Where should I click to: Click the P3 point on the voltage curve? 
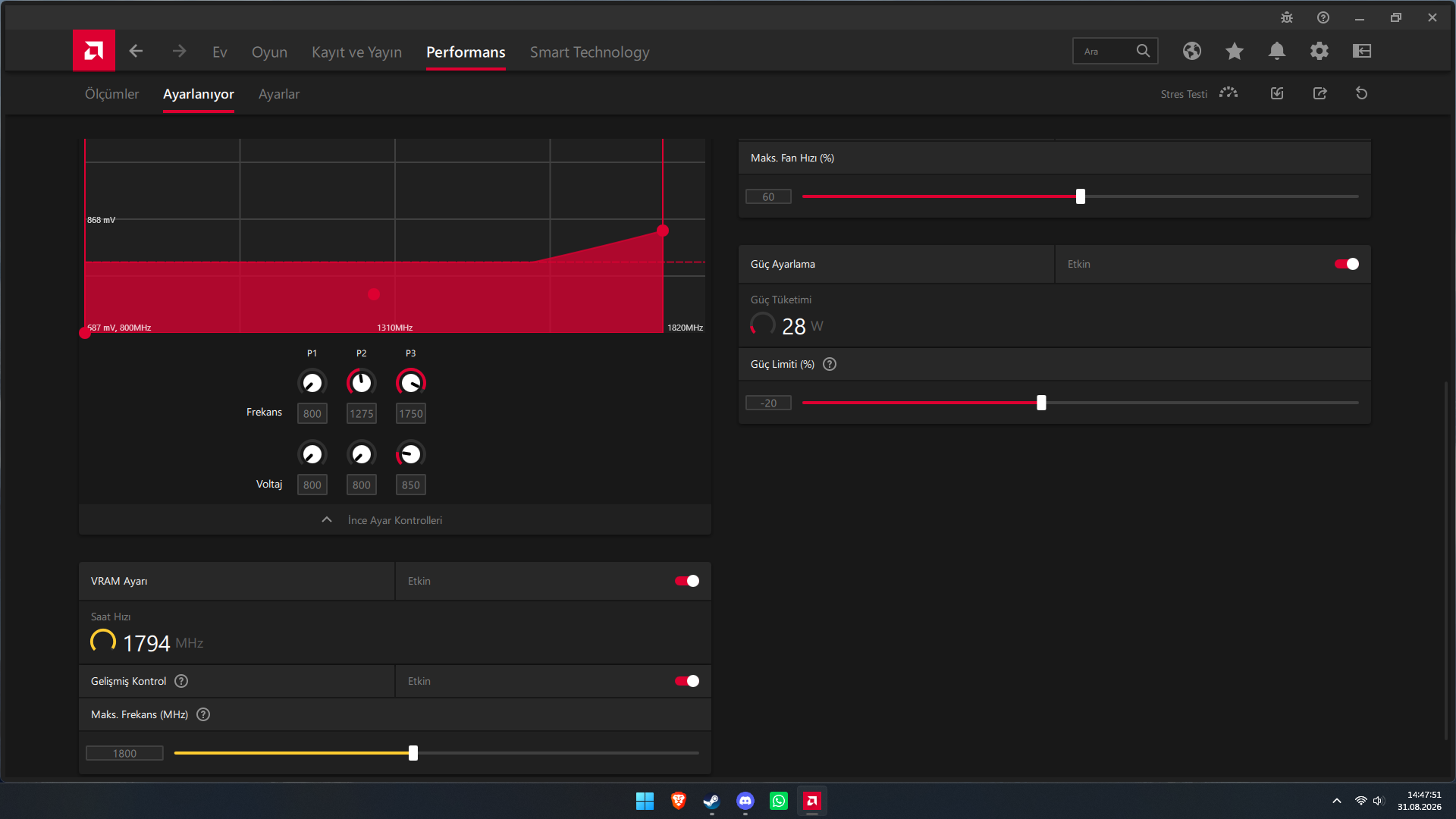tap(663, 231)
